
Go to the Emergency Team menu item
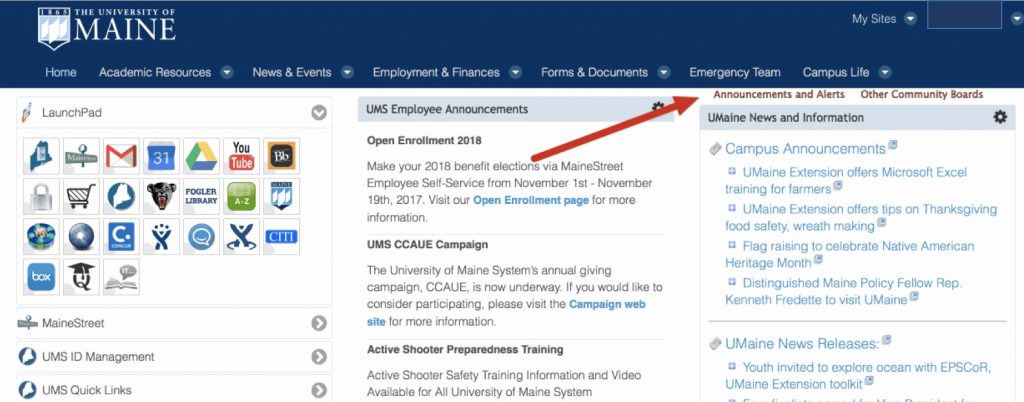(735, 72)
